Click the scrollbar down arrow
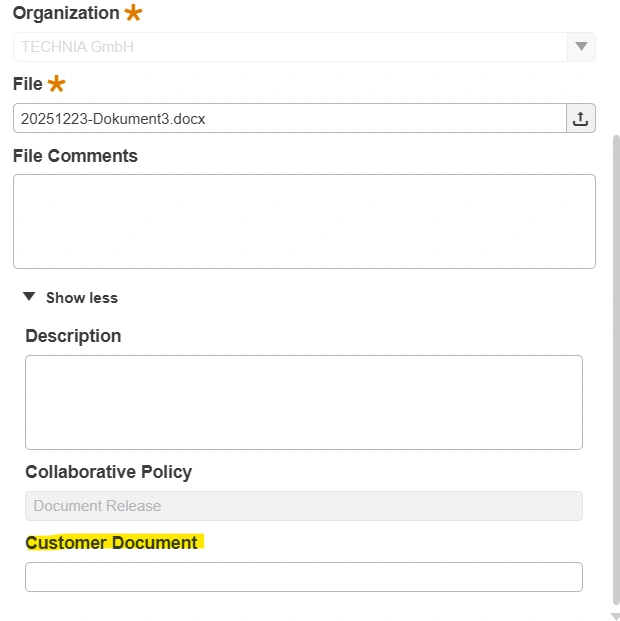Image resolution: width=620 pixels, height=621 pixels. [615, 615]
